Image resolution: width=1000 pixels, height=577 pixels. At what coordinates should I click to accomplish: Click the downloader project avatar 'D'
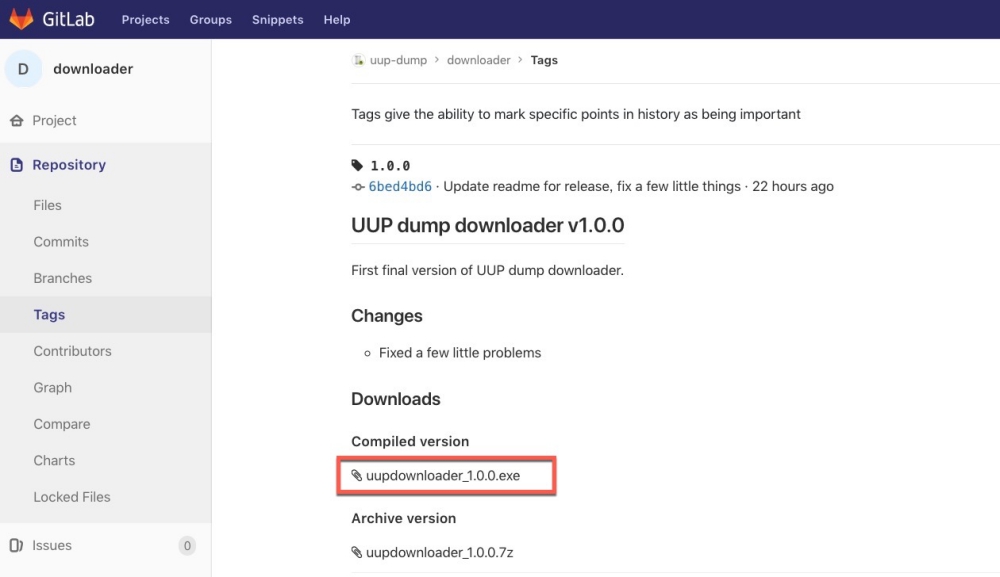(24, 69)
